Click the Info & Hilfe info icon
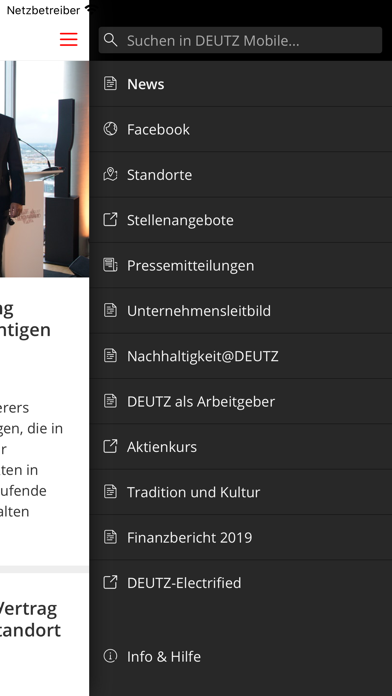Image resolution: width=392 pixels, height=696 pixels. pos(110,656)
